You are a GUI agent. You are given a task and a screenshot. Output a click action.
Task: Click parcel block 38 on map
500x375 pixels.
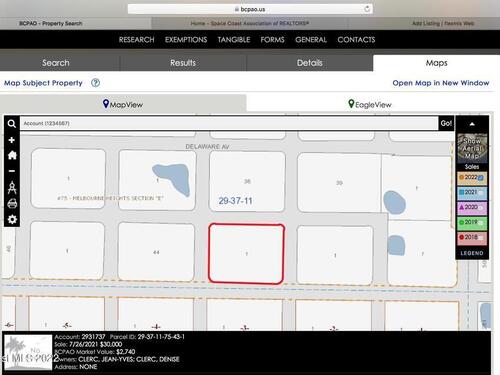tap(247, 181)
